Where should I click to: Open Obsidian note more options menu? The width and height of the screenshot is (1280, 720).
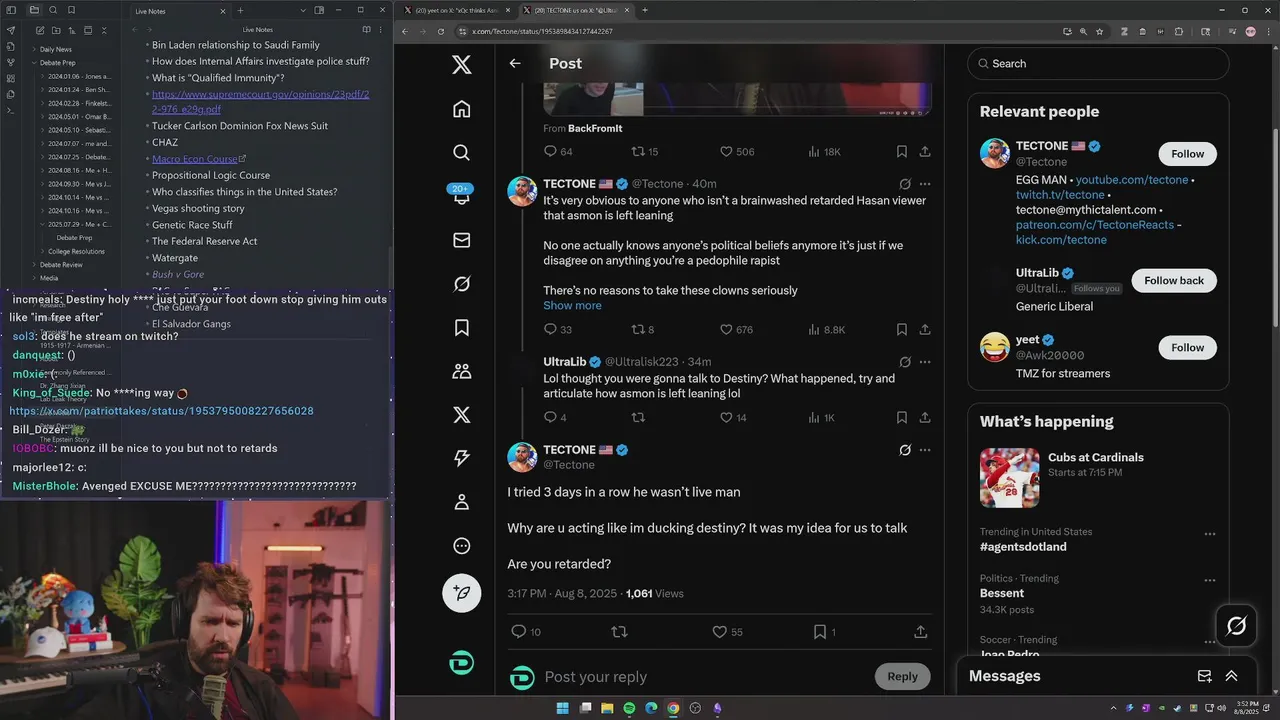pyautogui.click(x=381, y=30)
